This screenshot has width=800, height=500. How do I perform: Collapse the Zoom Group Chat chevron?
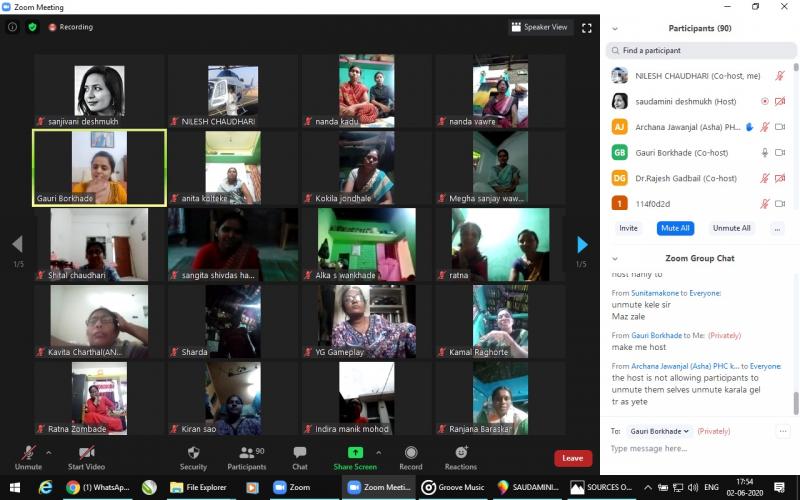615,259
